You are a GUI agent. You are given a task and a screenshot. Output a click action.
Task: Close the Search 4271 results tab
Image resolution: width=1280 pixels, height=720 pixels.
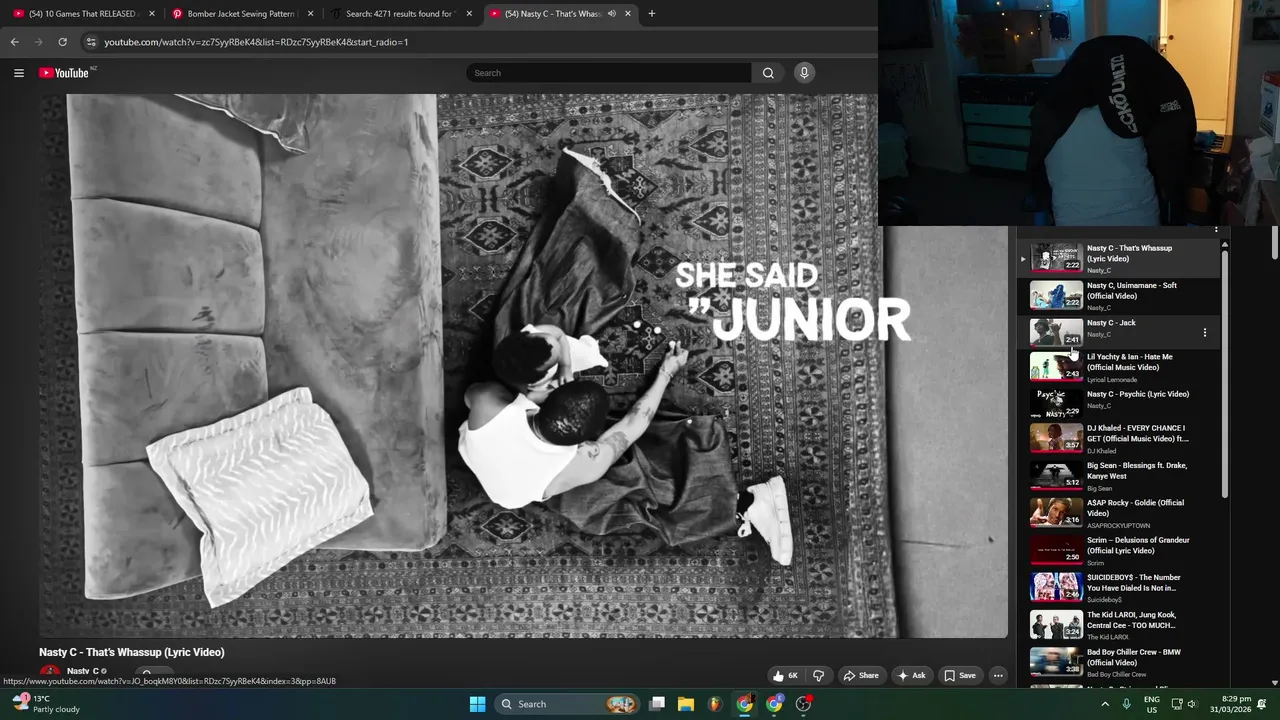point(469,14)
